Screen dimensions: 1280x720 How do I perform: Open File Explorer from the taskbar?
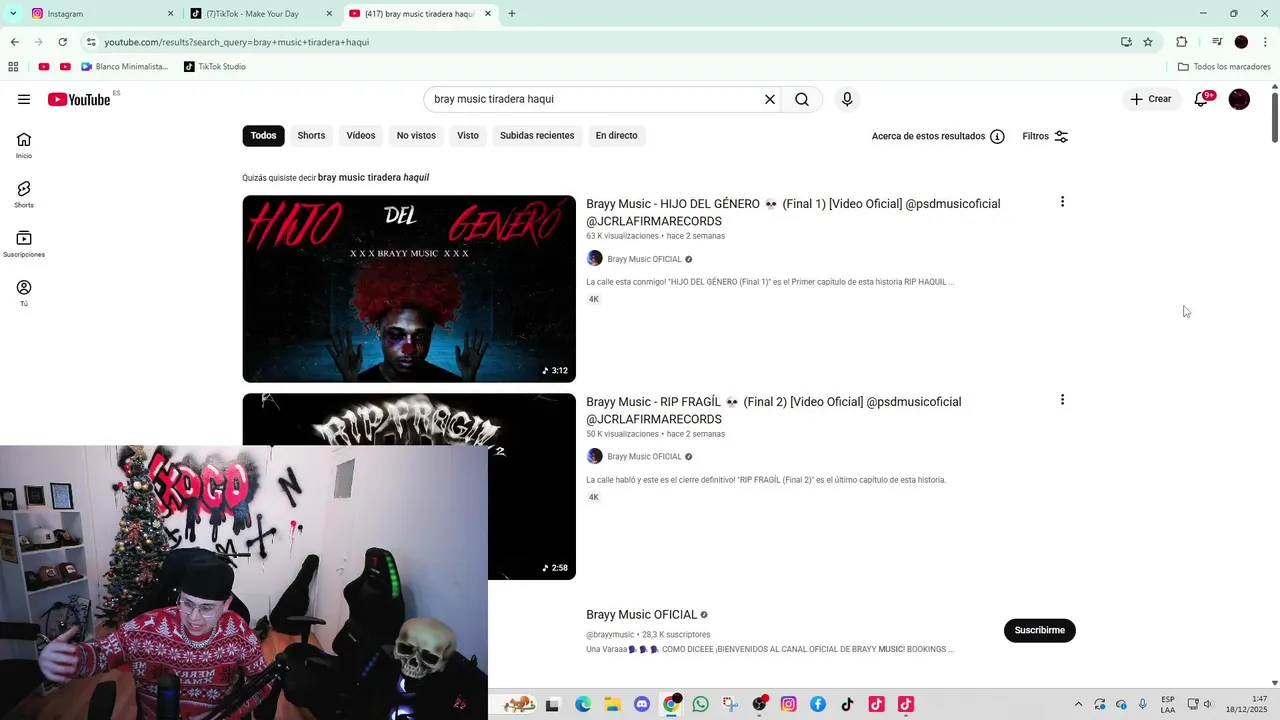coord(612,704)
